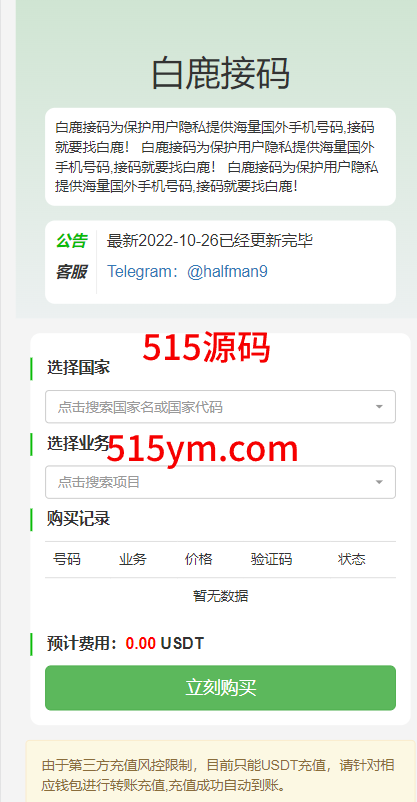Click the 最新2022-10-26已经更新完毕 announcement text
Viewport: 417px width, 802px height.
coord(210,240)
